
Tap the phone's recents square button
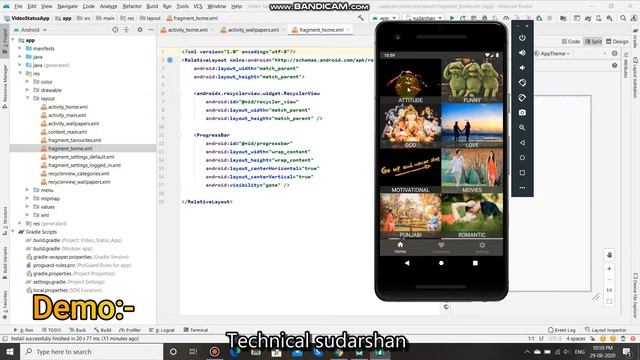(x=475, y=263)
